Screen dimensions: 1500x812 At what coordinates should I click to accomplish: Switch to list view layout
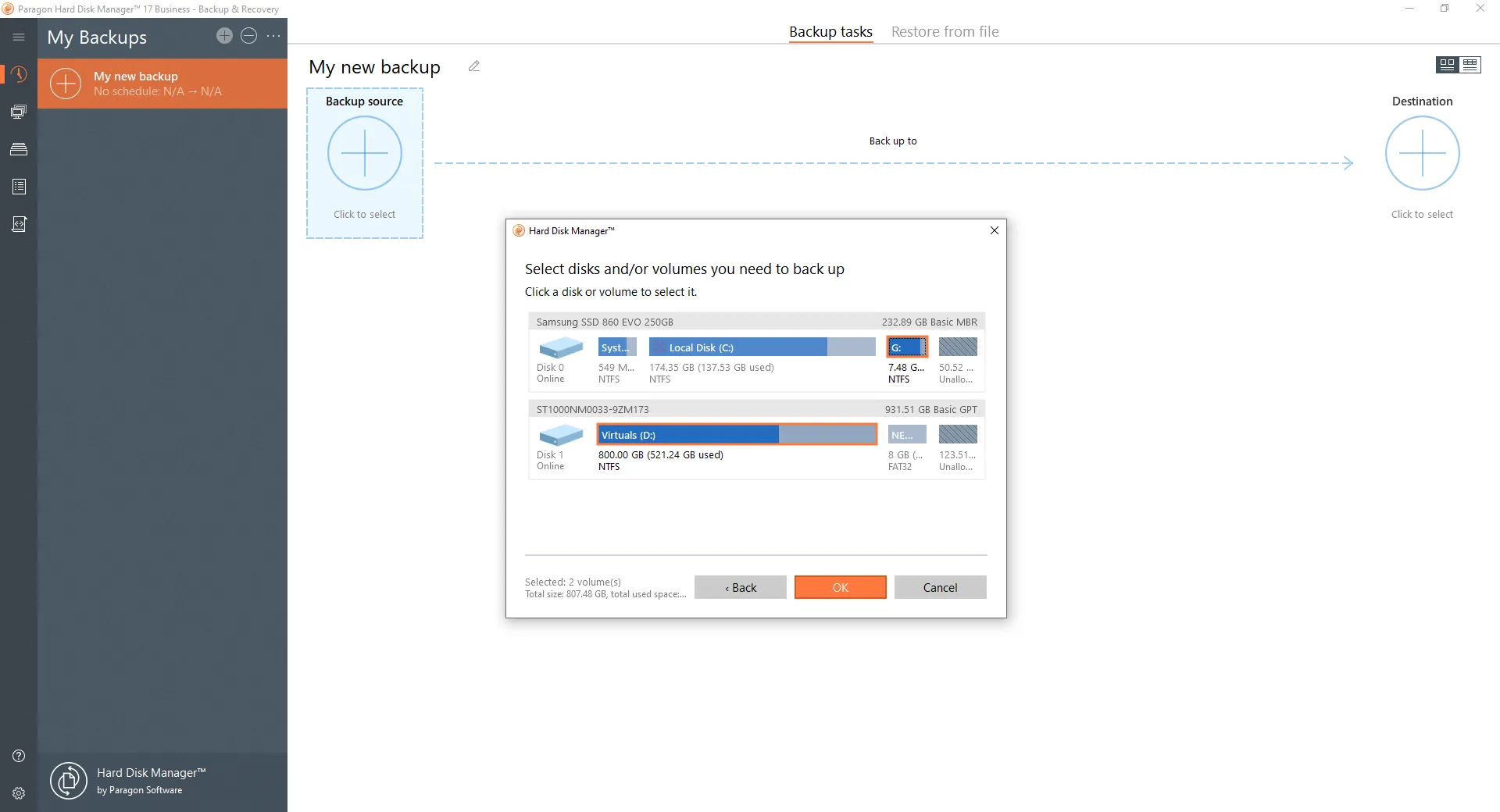click(x=1470, y=65)
